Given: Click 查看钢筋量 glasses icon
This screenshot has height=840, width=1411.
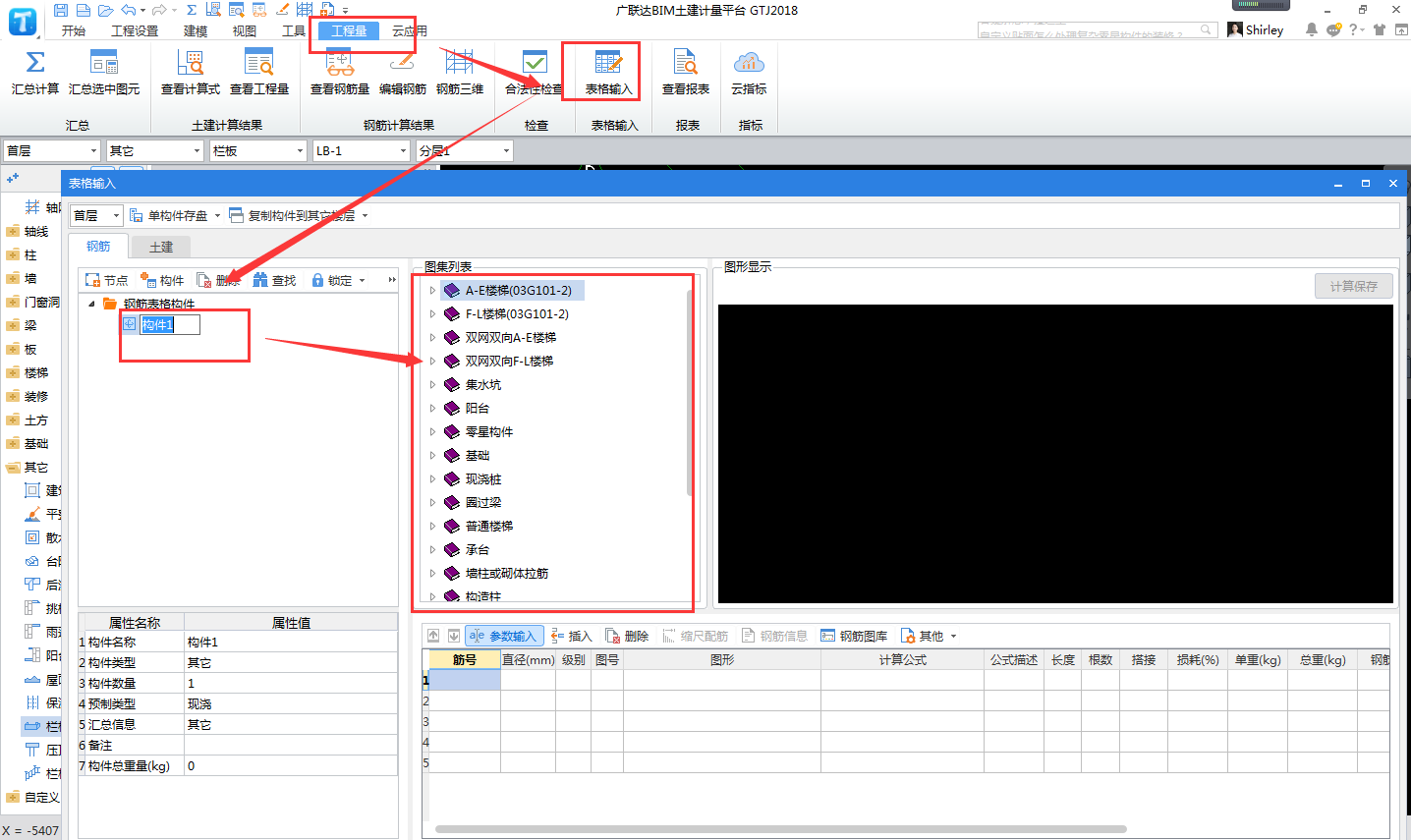Looking at the screenshot, I should click(340, 63).
